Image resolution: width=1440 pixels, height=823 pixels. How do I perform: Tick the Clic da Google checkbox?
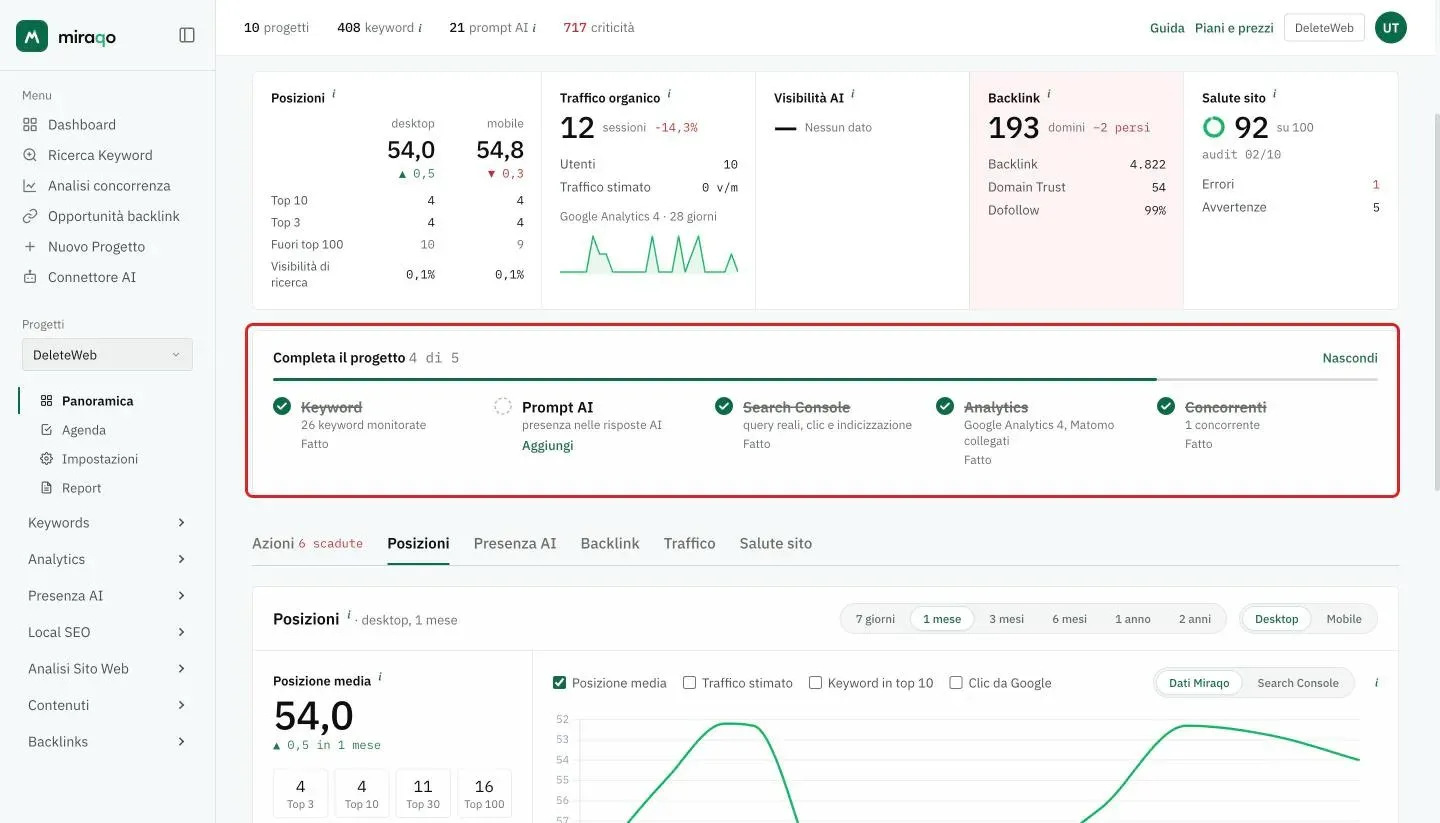click(956, 683)
